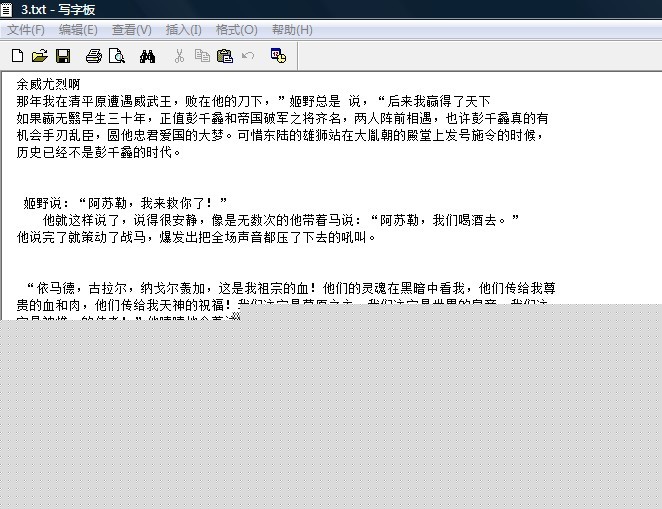Open the 插入(I) menu

tap(184, 30)
